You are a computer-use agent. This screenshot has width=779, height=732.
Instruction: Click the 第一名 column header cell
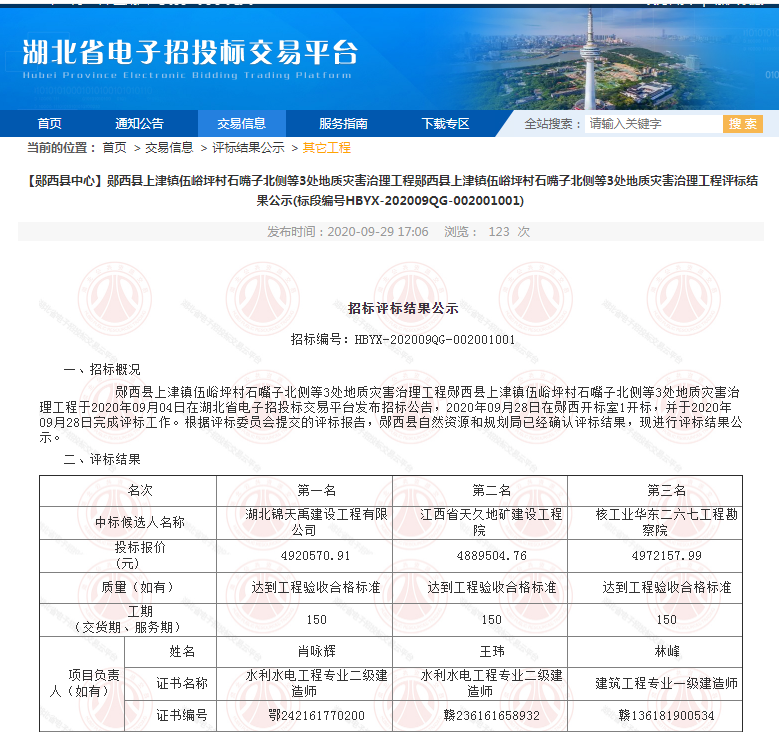(x=304, y=490)
